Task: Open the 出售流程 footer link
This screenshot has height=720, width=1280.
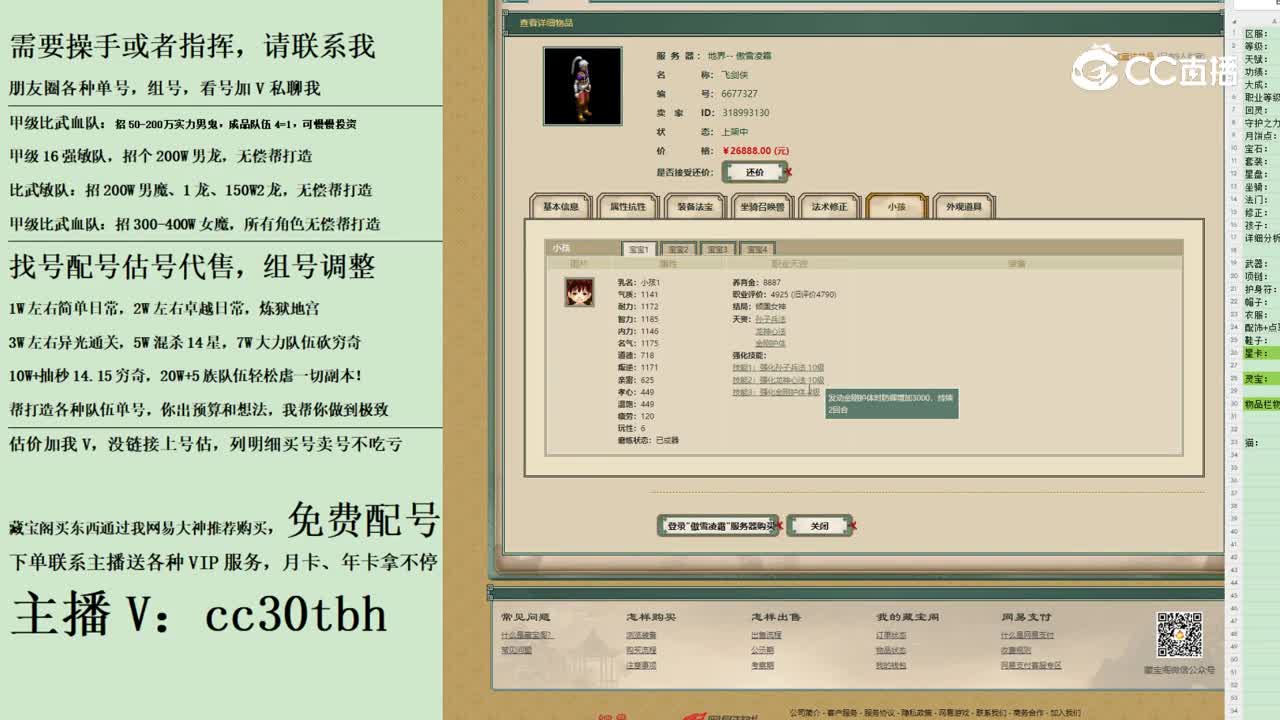Action: [x=767, y=635]
